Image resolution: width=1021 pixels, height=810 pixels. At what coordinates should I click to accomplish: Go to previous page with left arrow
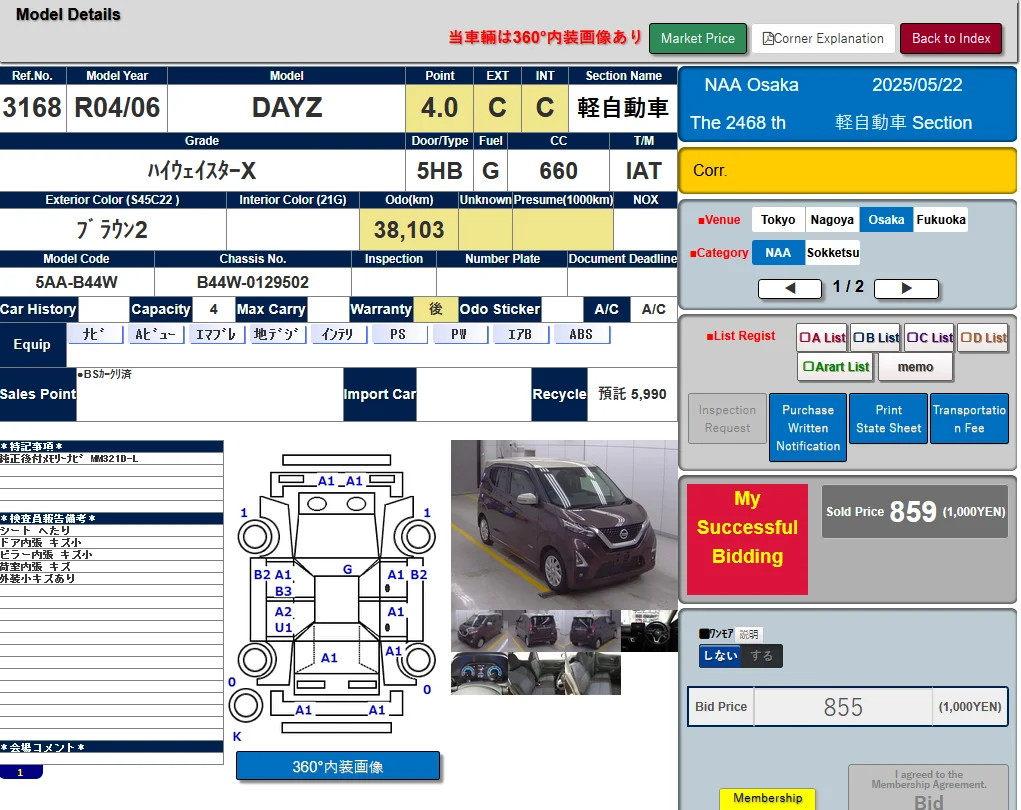pos(790,288)
